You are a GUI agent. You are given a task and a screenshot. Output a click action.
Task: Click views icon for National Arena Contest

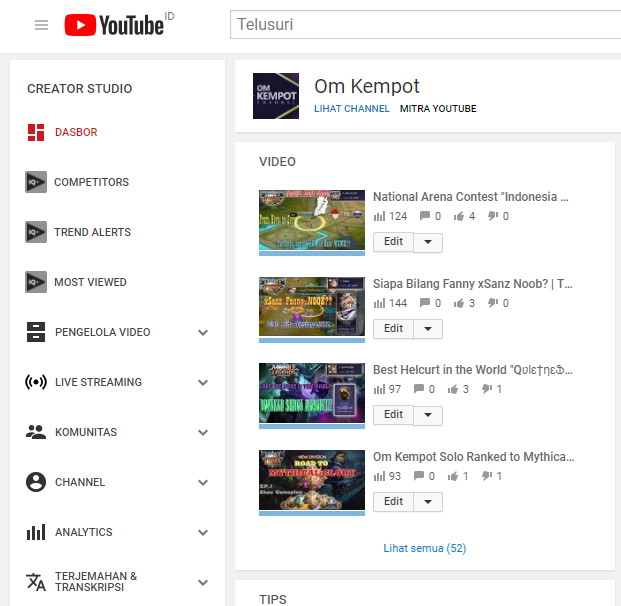[379, 216]
